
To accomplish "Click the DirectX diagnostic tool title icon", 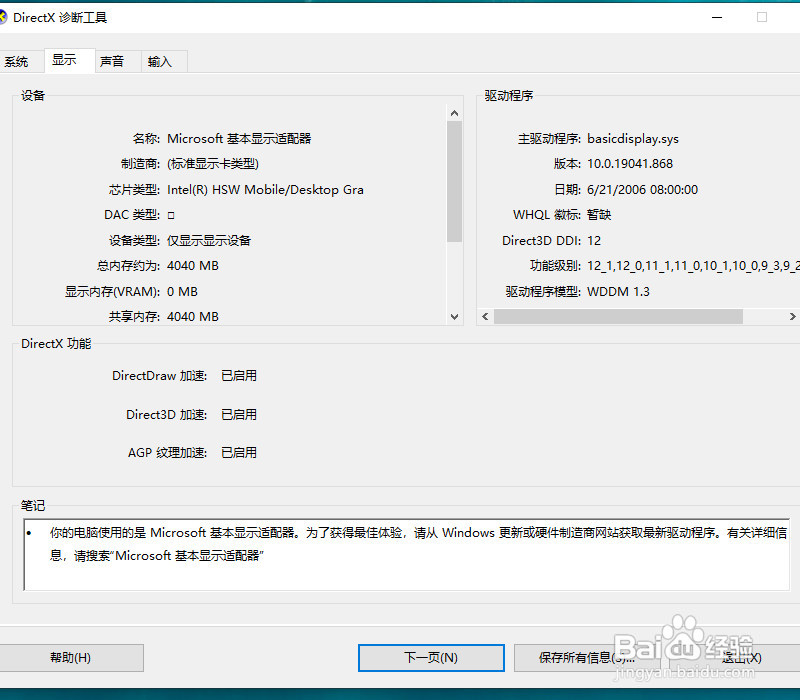I will pyautogui.click(x=3, y=17).
